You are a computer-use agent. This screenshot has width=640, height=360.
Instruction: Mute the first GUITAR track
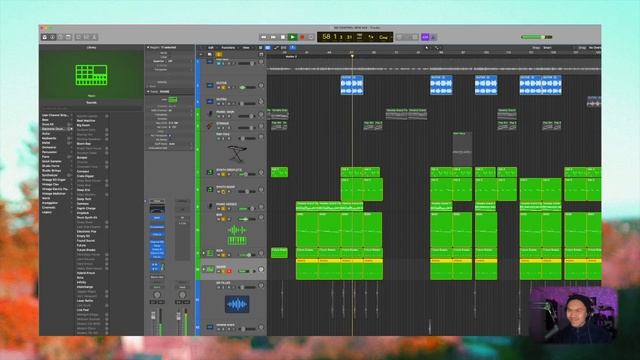pos(219,87)
